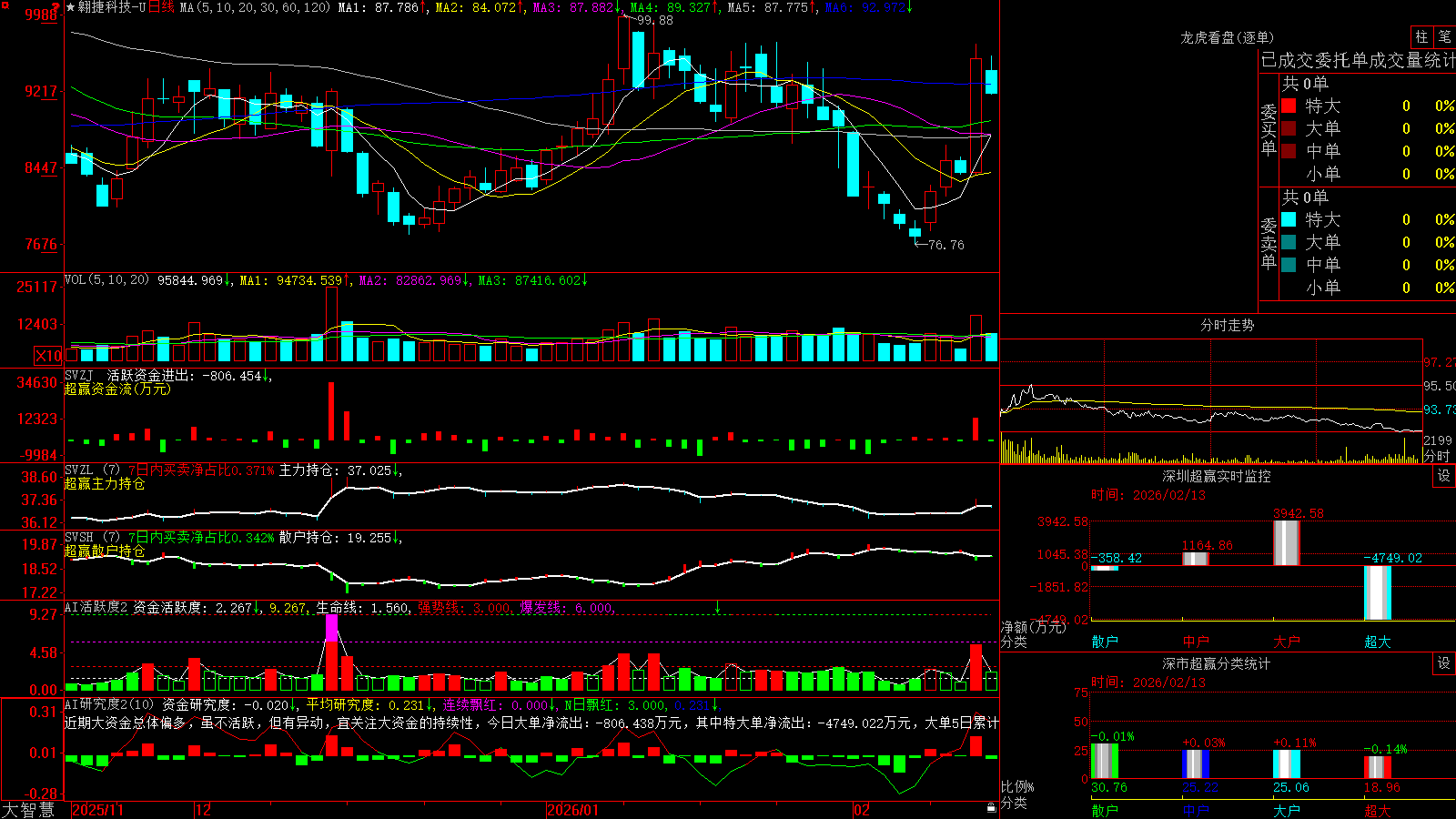Click the dark red 大单 buy-order swatch
This screenshot has height=819, width=1456.
(x=1289, y=128)
